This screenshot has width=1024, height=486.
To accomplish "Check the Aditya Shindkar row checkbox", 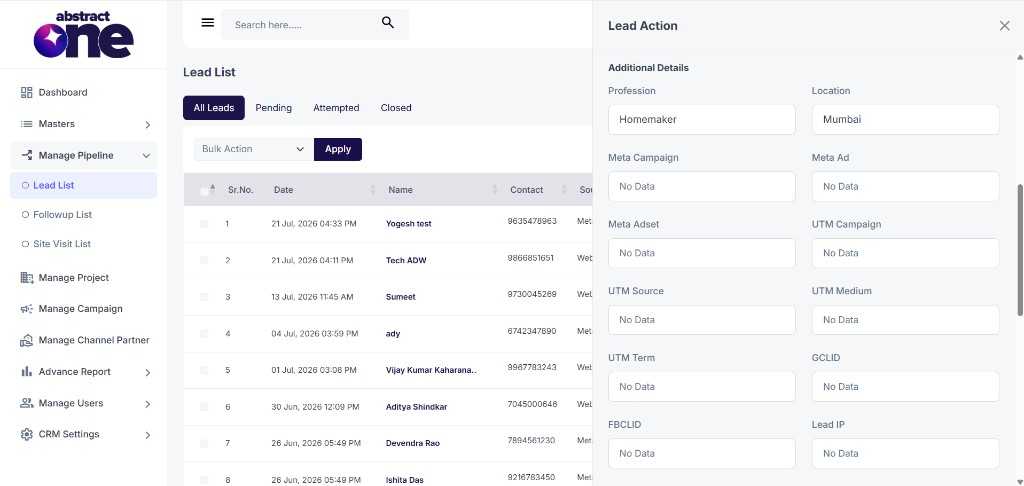I will (204, 406).
